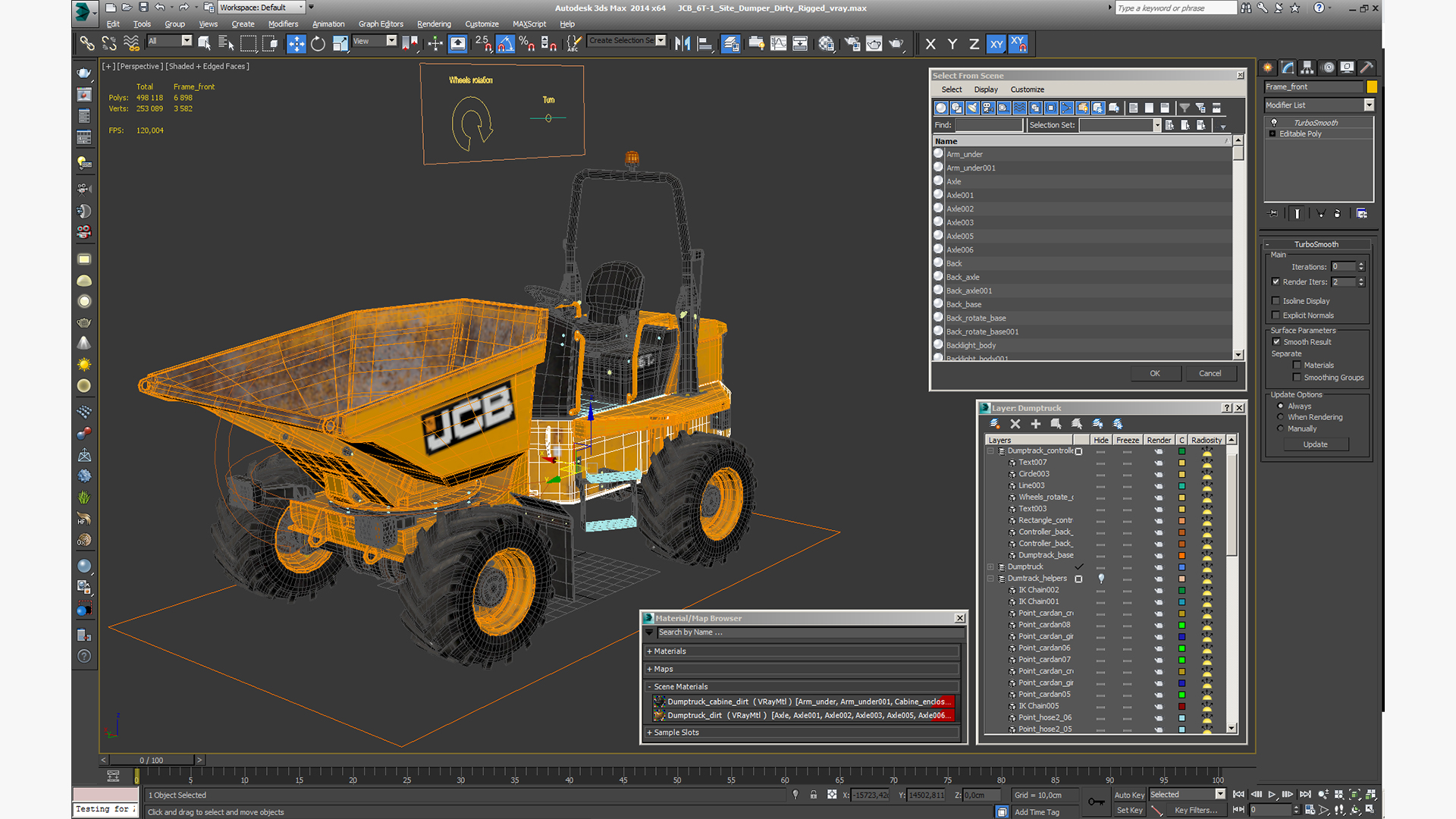
Task: Choose the Select and Scale tool
Action: pos(340,44)
